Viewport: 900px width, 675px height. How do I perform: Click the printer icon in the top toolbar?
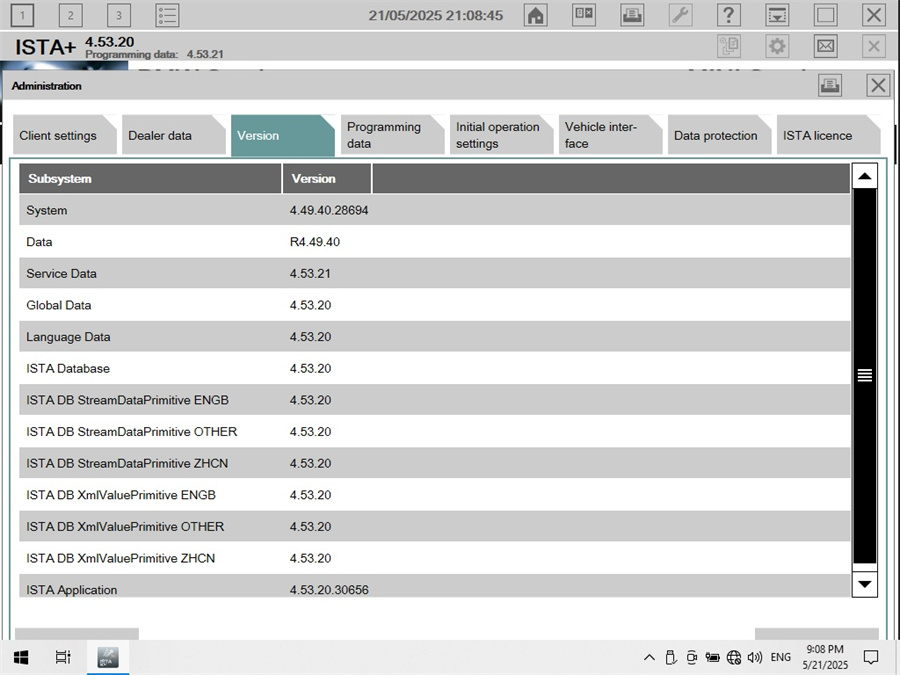pos(632,15)
